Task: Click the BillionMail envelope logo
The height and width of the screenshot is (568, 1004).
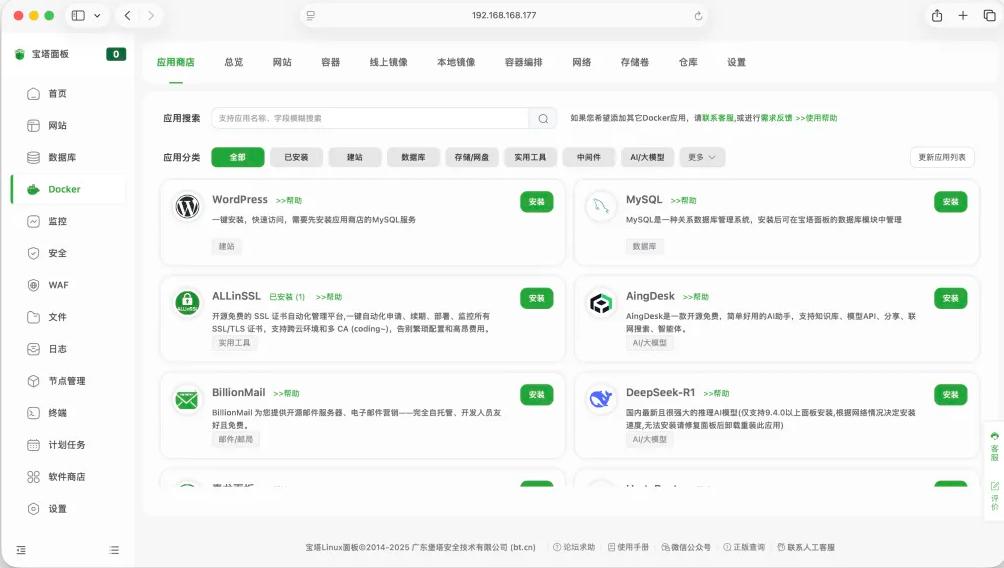Action: 188,400
